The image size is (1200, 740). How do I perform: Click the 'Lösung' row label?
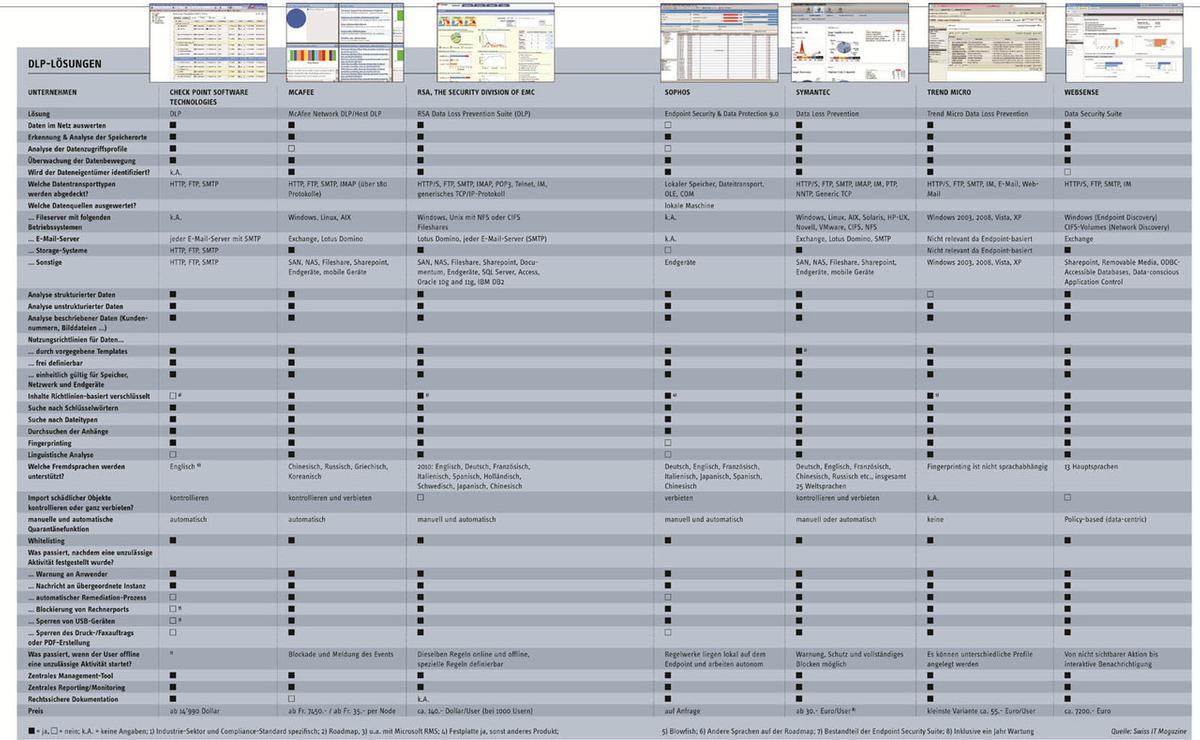pyautogui.click(x=40, y=114)
